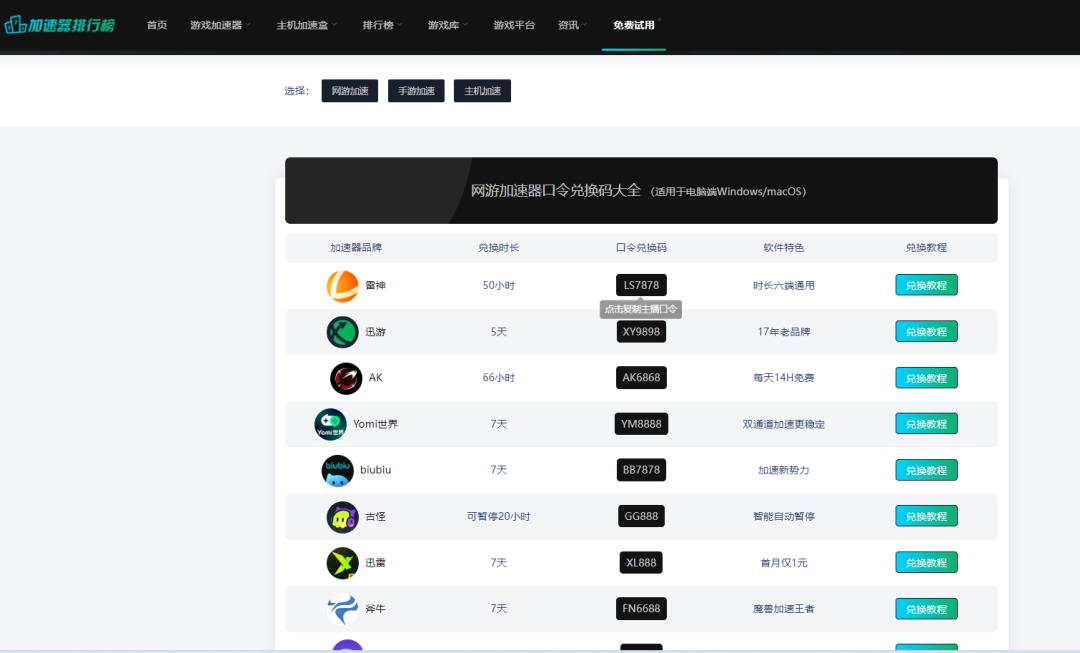Click the AK accelerator brand icon

point(346,378)
